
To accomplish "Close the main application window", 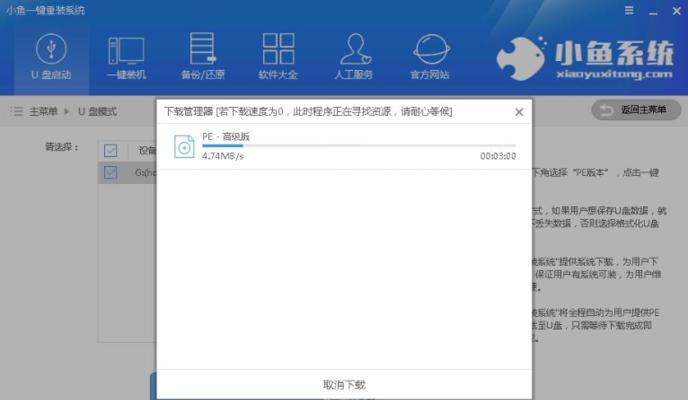I will (677, 11).
